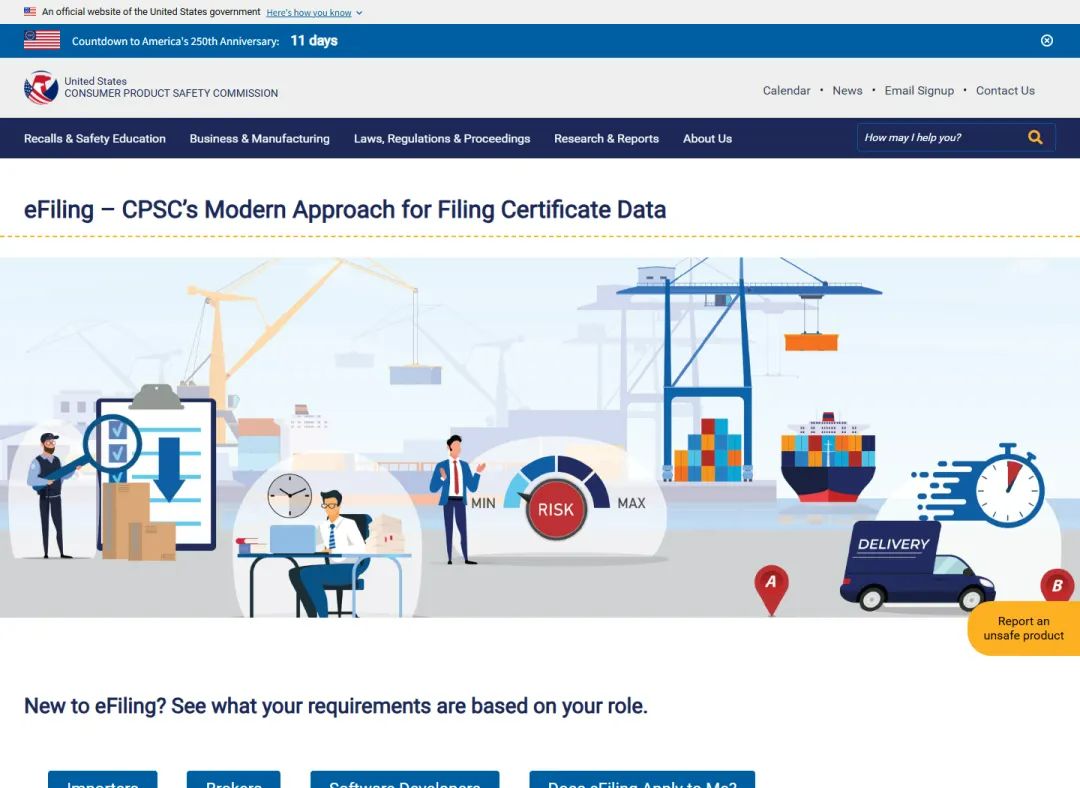Click the page heading eFiling – CPSC's Modern Approach
Image resolution: width=1080 pixels, height=788 pixels.
tap(344, 209)
